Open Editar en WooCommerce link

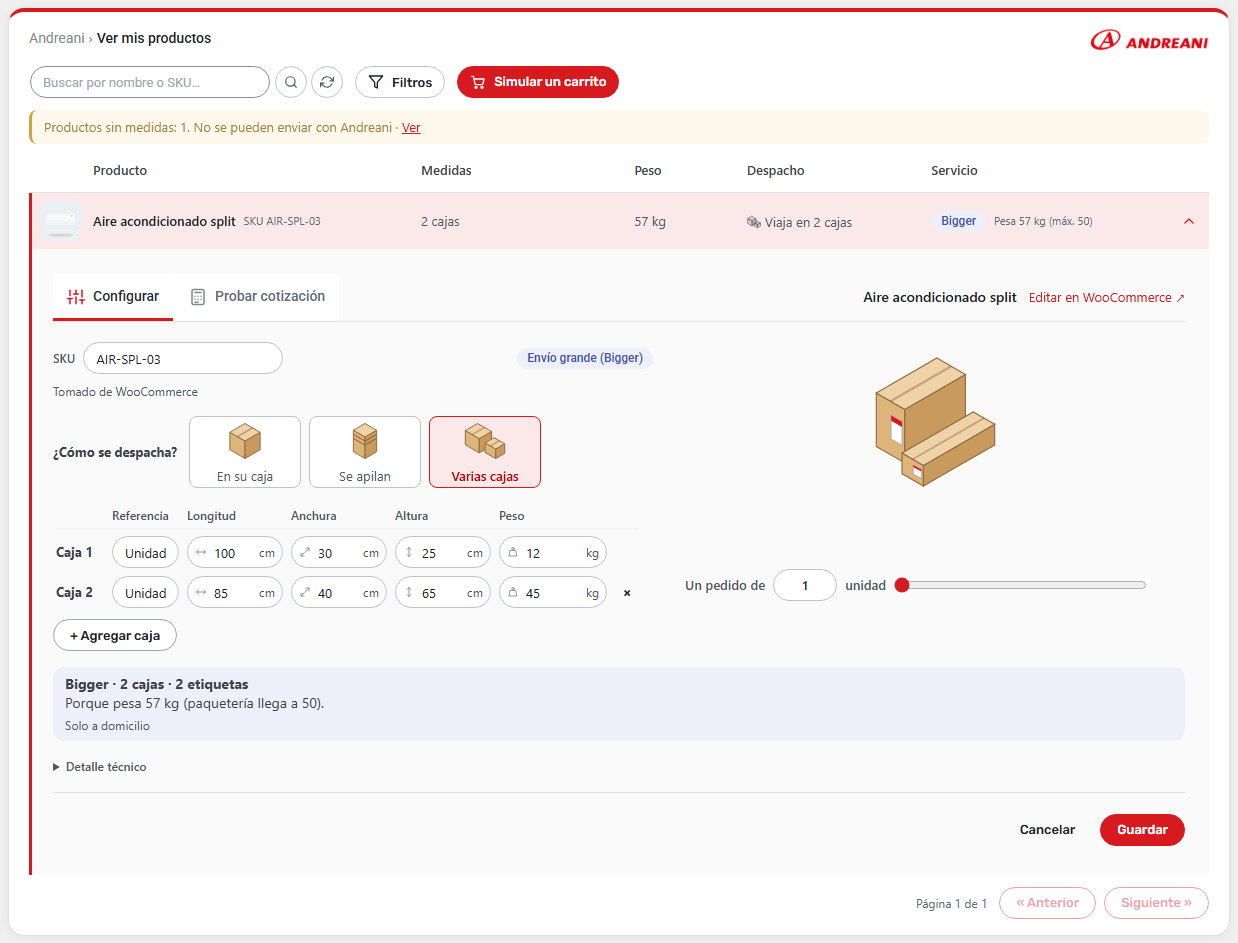tap(1107, 298)
